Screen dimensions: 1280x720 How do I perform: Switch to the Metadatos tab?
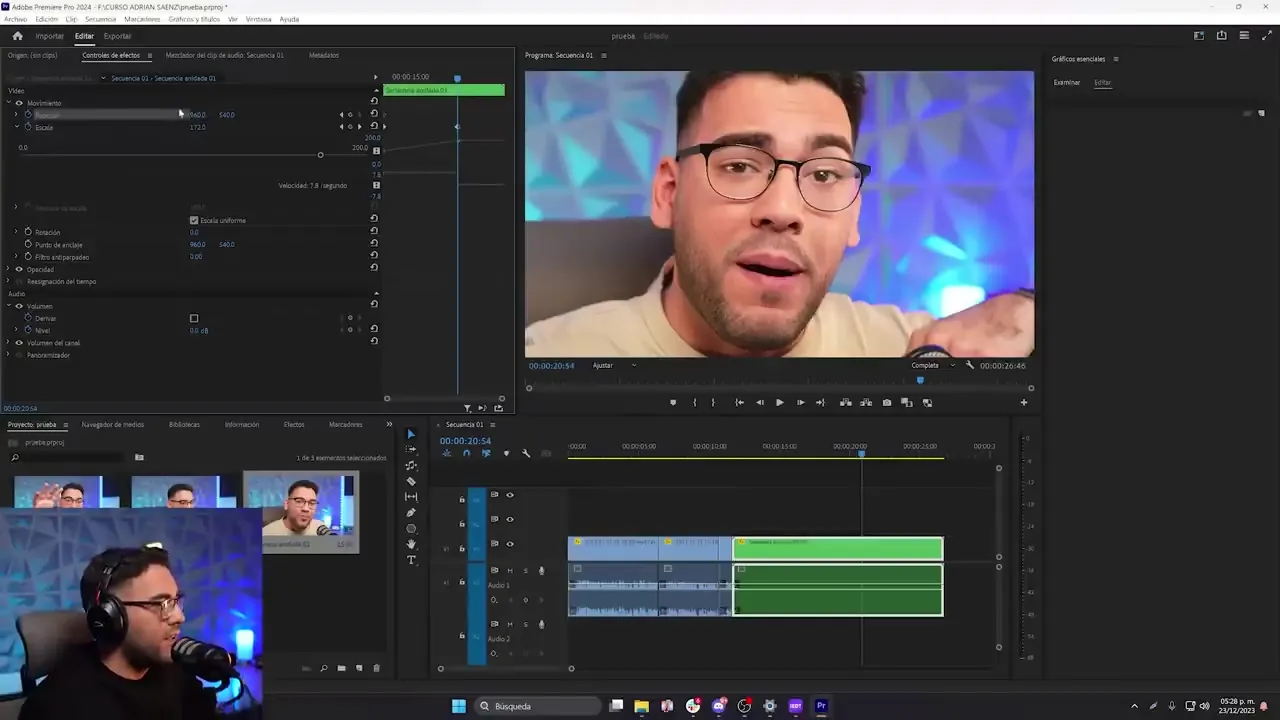324,55
